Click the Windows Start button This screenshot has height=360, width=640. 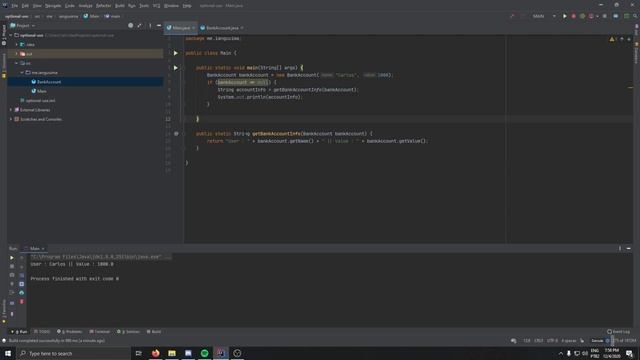pyautogui.click(x=8, y=353)
